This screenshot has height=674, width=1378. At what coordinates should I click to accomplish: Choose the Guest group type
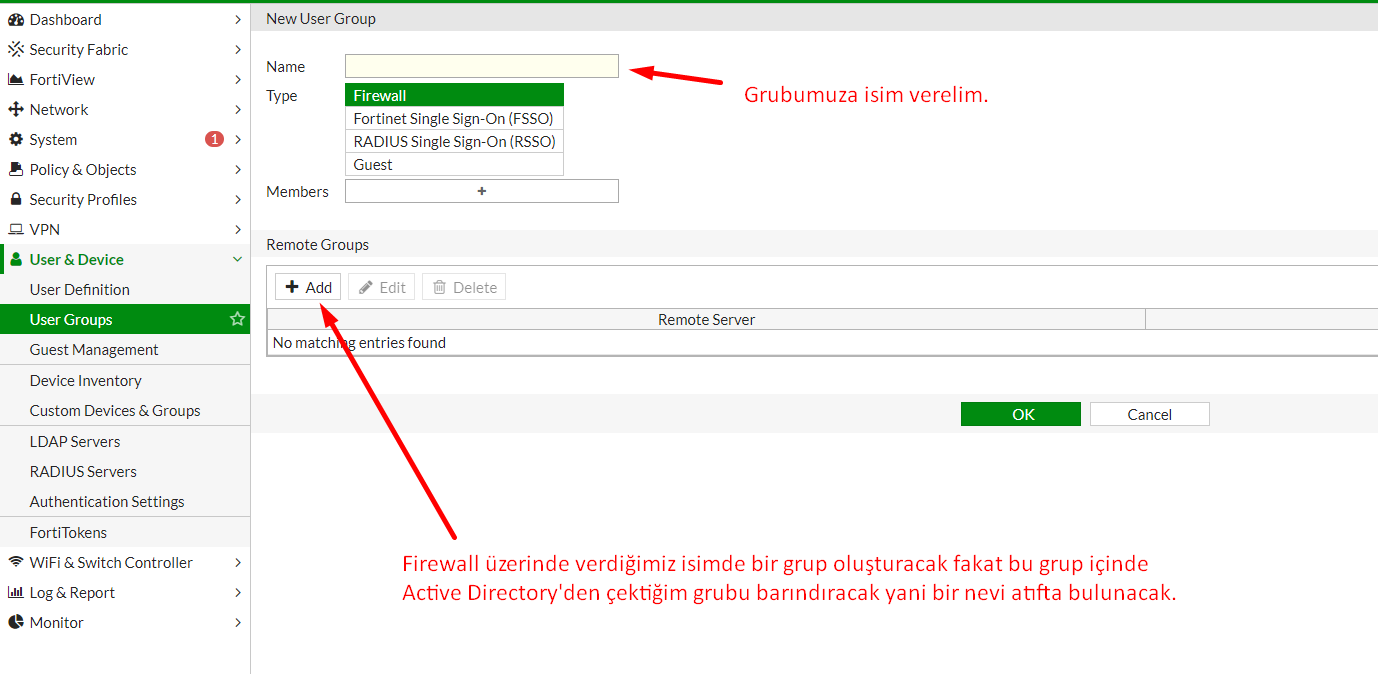pyautogui.click(x=454, y=164)
